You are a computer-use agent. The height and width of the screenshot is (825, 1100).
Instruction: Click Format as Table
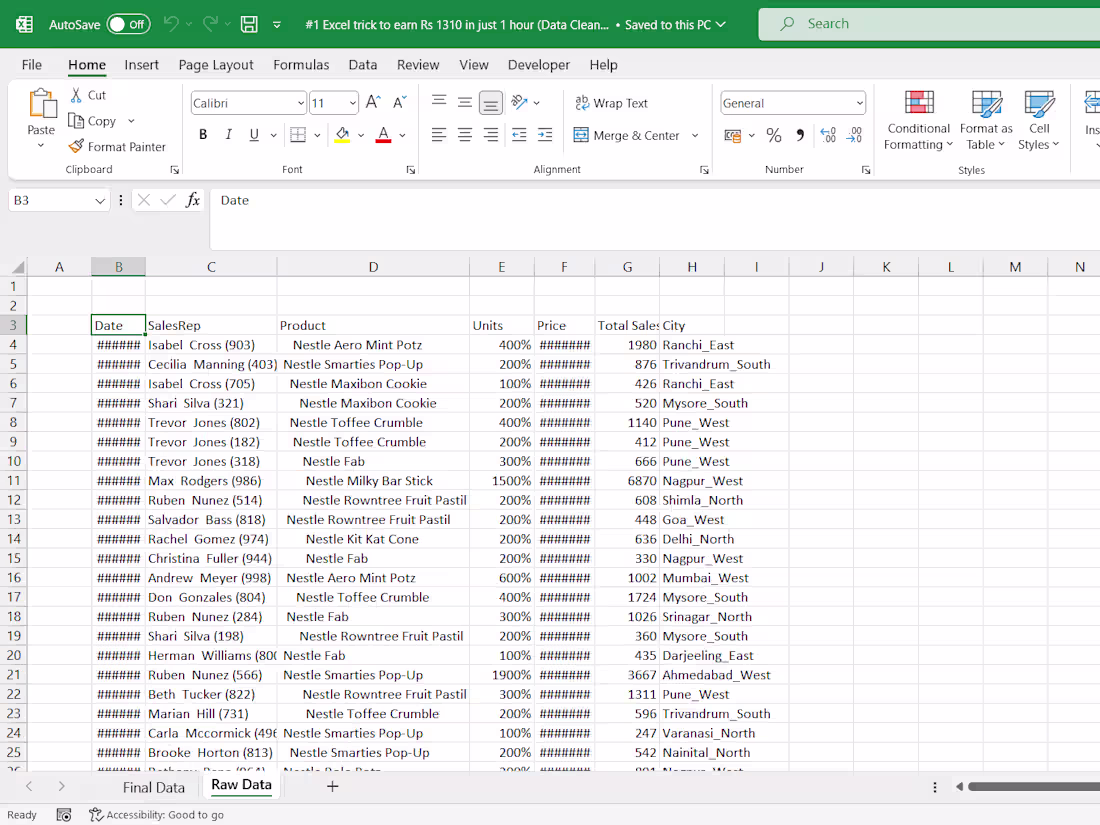click(986, 120)
